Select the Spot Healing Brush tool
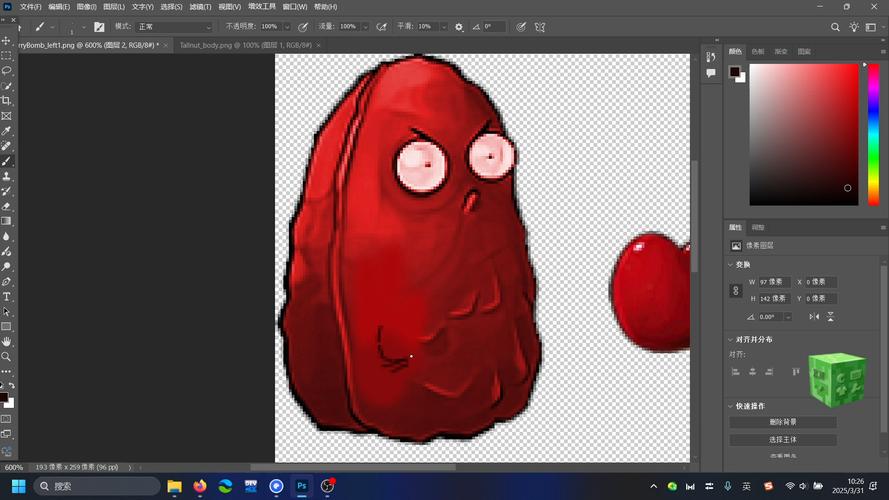The image size is (889, 500). 6,146
